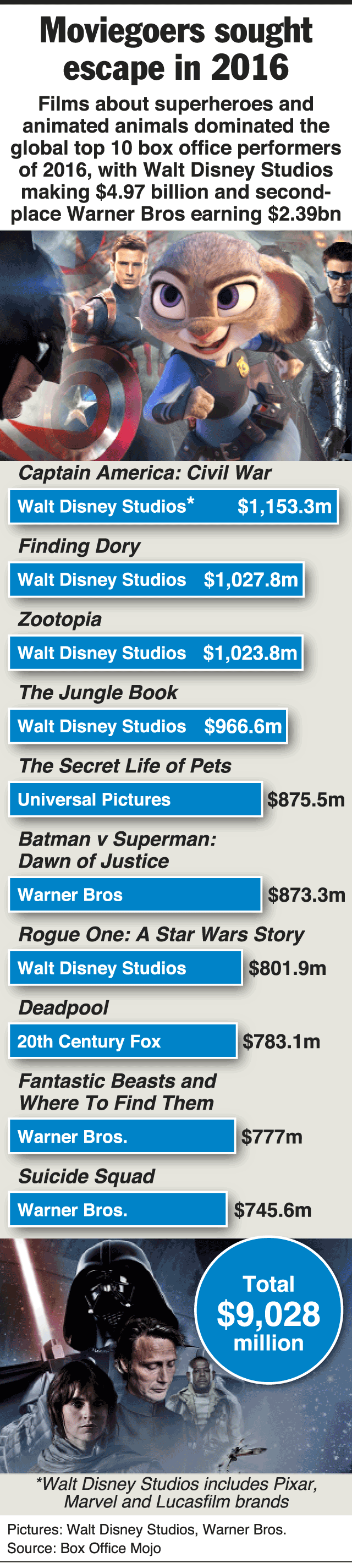Screen dimensions: 352x1568
Task: Click The Secret Life of Pets title
Action: [125, 765]
